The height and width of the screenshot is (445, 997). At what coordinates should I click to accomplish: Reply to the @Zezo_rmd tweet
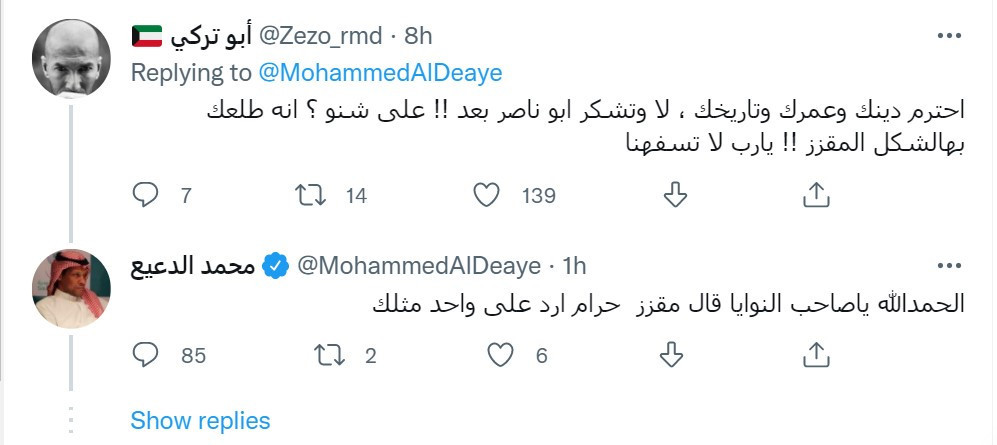tap(145, 195)
